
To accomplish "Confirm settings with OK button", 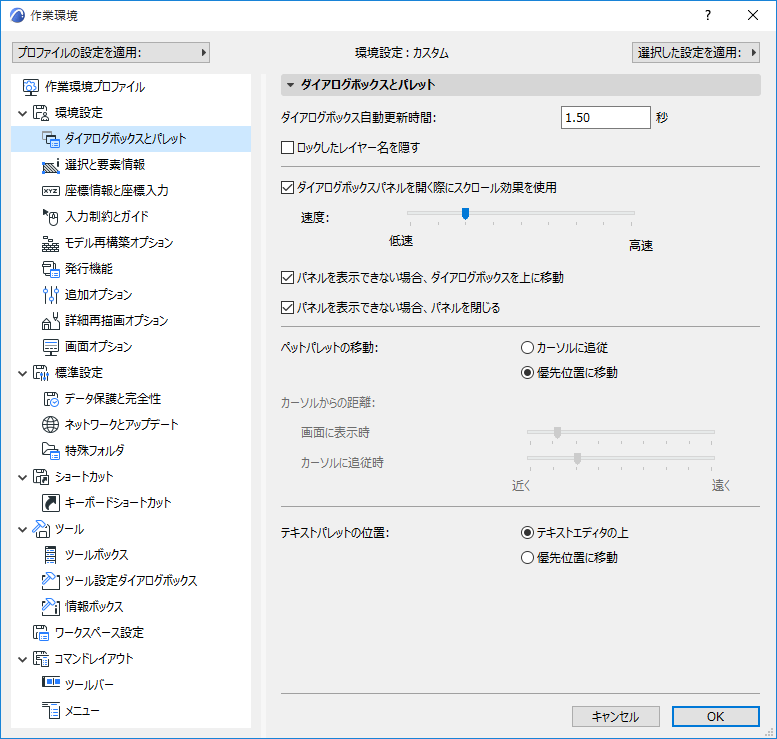I will pos(716,717).
